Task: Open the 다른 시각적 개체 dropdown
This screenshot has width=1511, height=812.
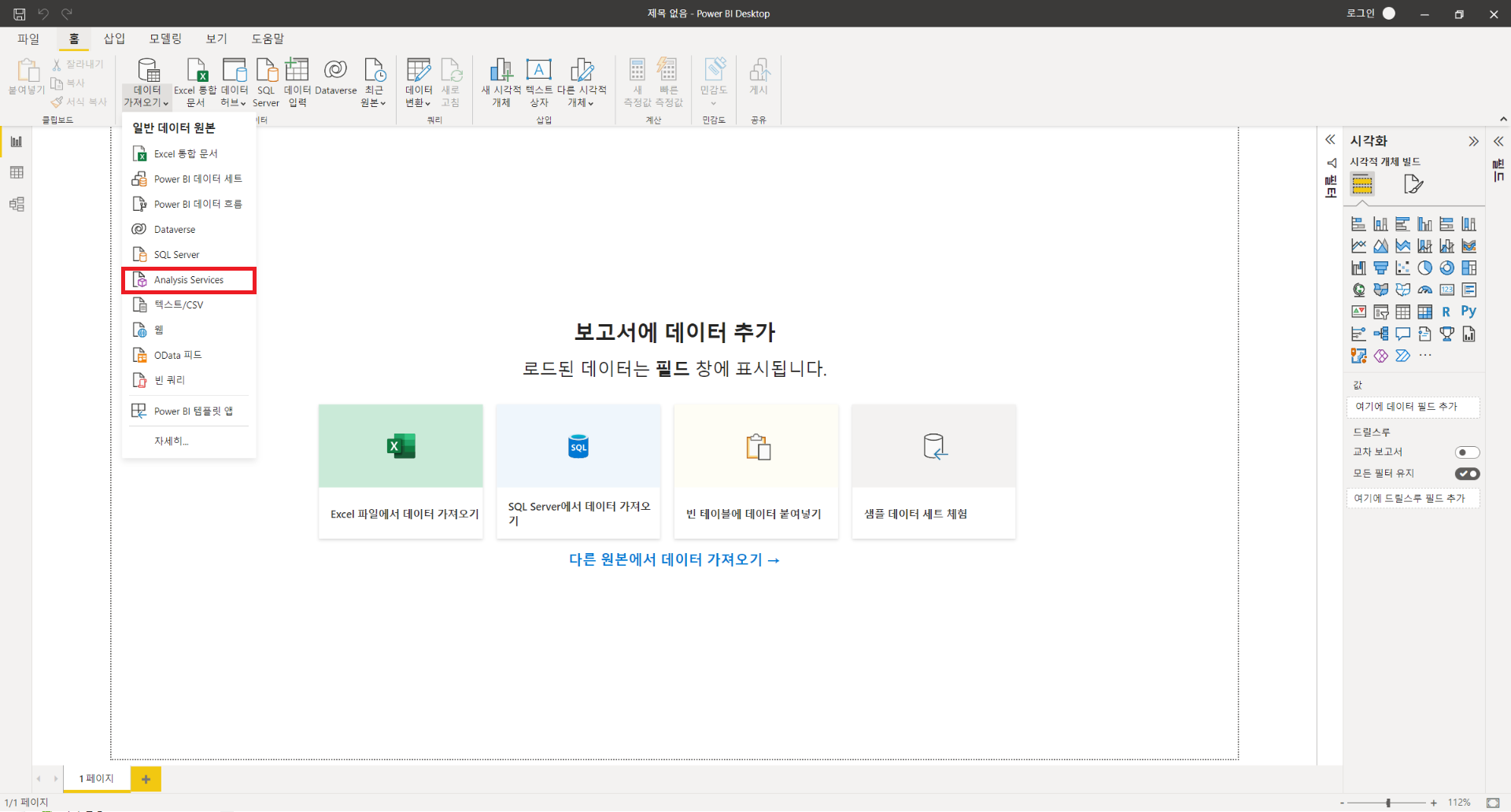Action: pyautogui.click(x=582, y=82)
